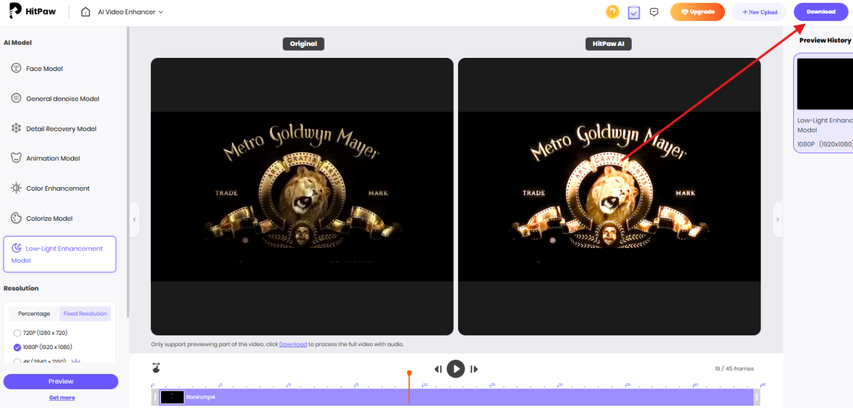
Task: Click the Animation Model bear icon
Action: click(16, 158)
